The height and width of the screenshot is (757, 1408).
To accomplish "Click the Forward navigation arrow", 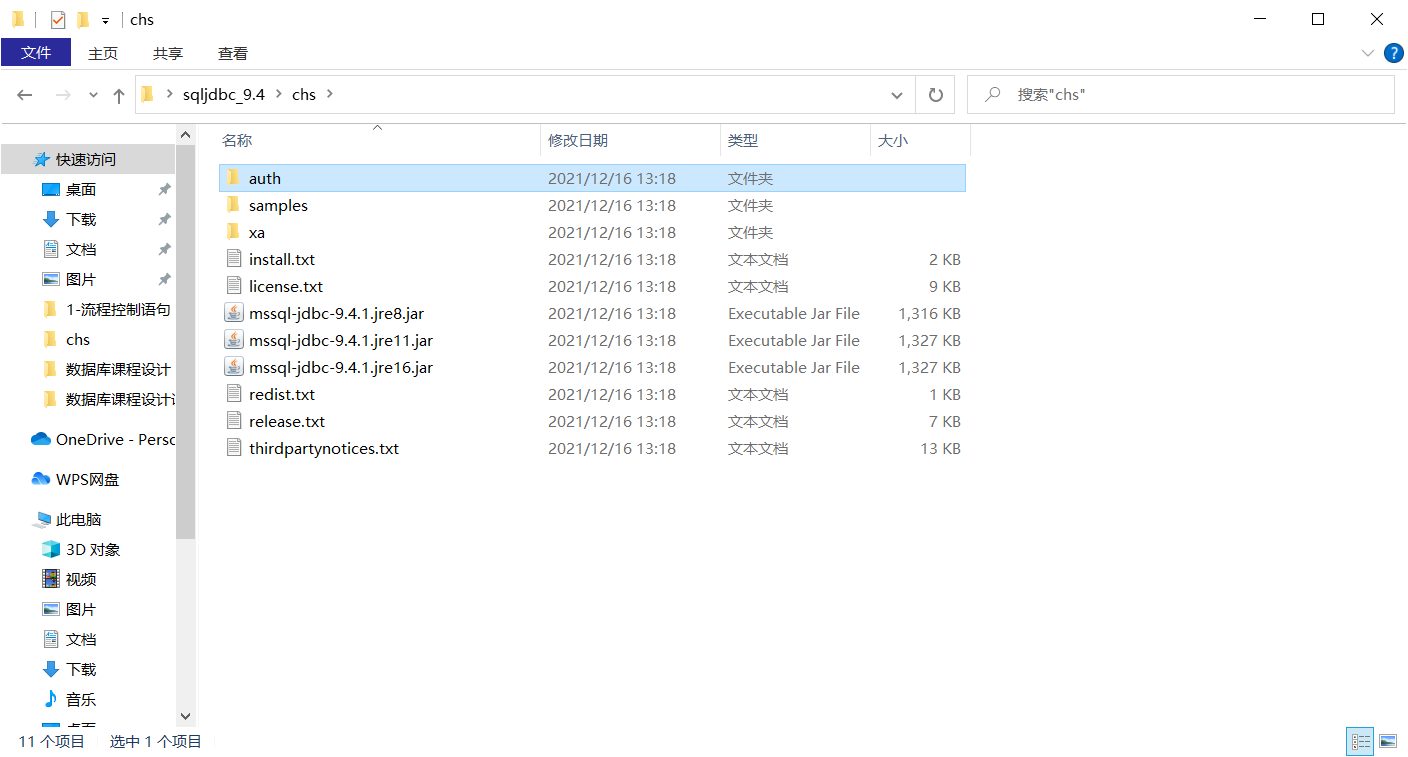I will click(63, 95).
